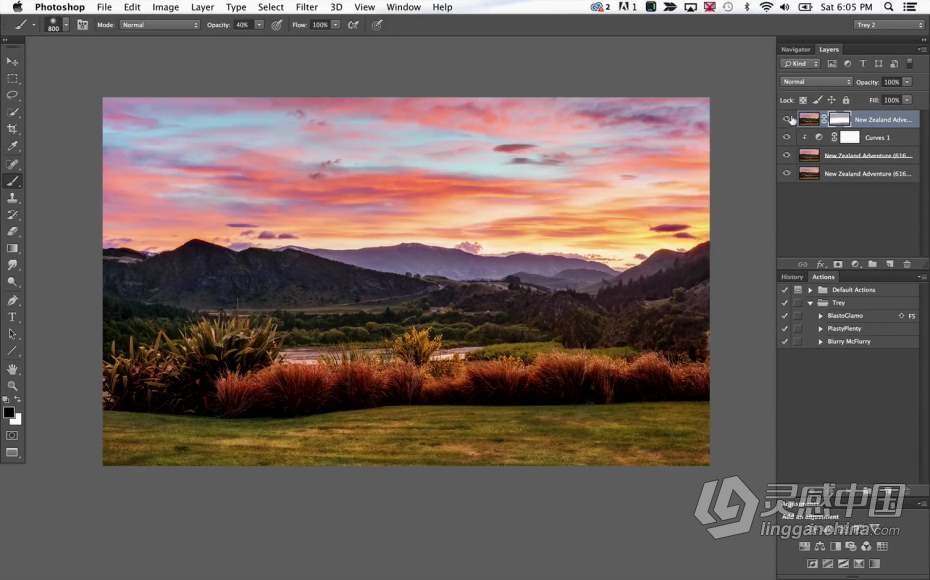Change screen mode at toolbox bottom
The width and height of the screenshot is (930, 580).
[12, 452]
